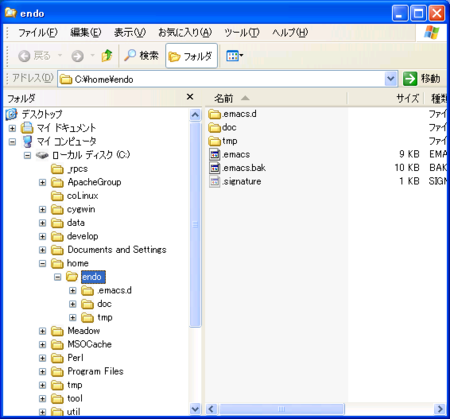This screenshot has height=419, width=450.
Task: Toggle the Folders (フォルダ) pane button
Action: click(x=191, y=56)
